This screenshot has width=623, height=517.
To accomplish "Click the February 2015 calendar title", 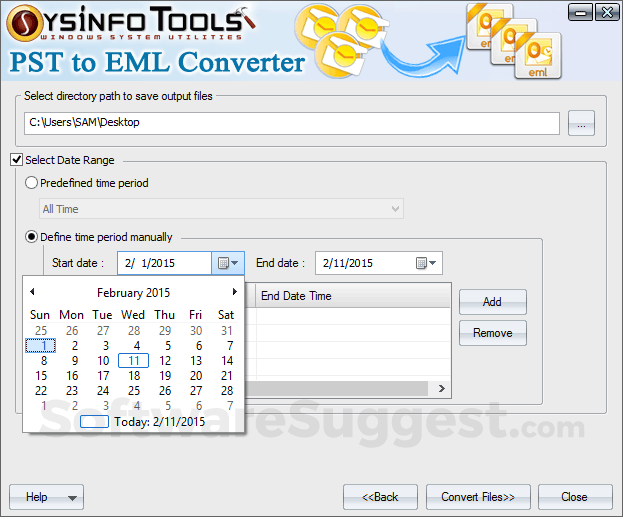I will (x=134, y=293).
